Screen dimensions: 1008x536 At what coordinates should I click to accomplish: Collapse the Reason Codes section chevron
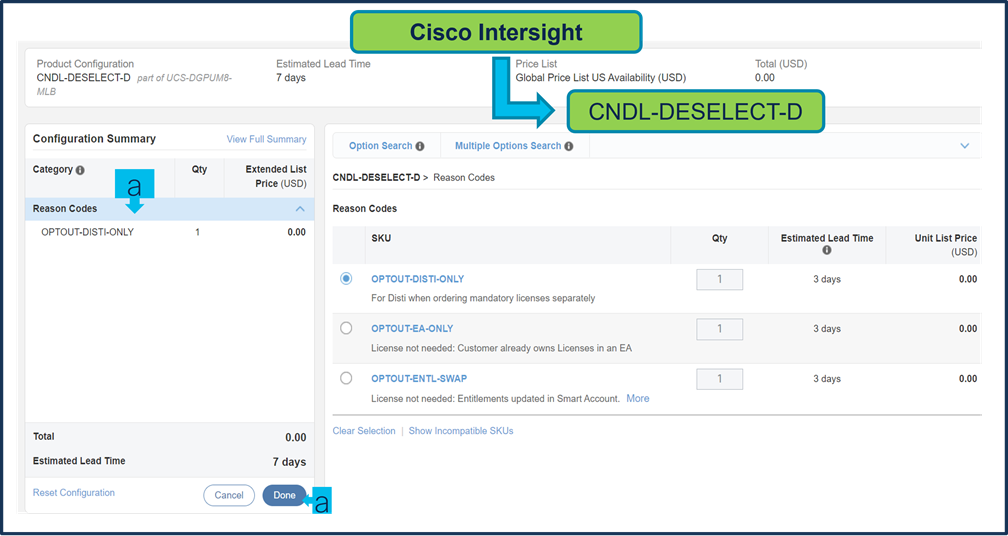pos(300,209)
